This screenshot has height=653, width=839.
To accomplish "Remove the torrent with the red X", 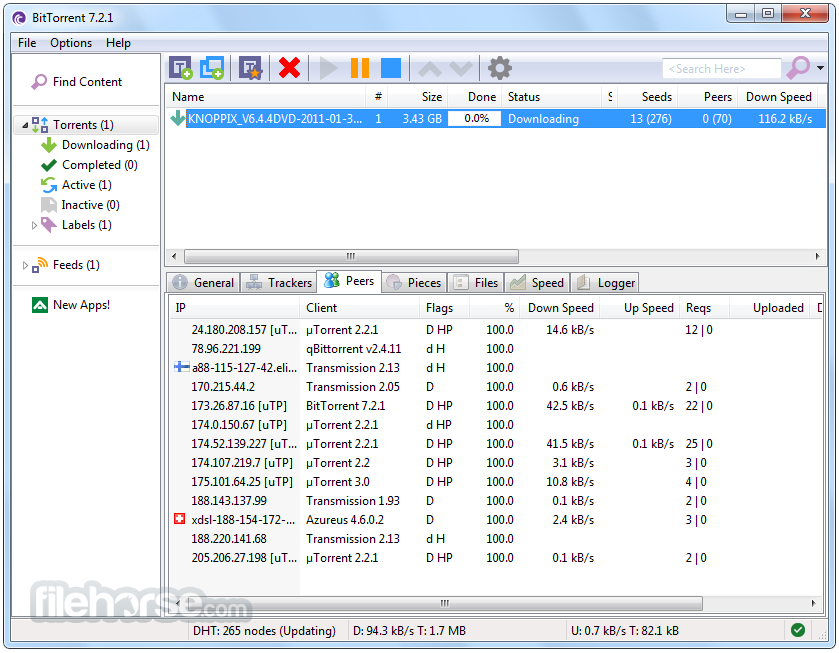I will click(x=290, y=68).
